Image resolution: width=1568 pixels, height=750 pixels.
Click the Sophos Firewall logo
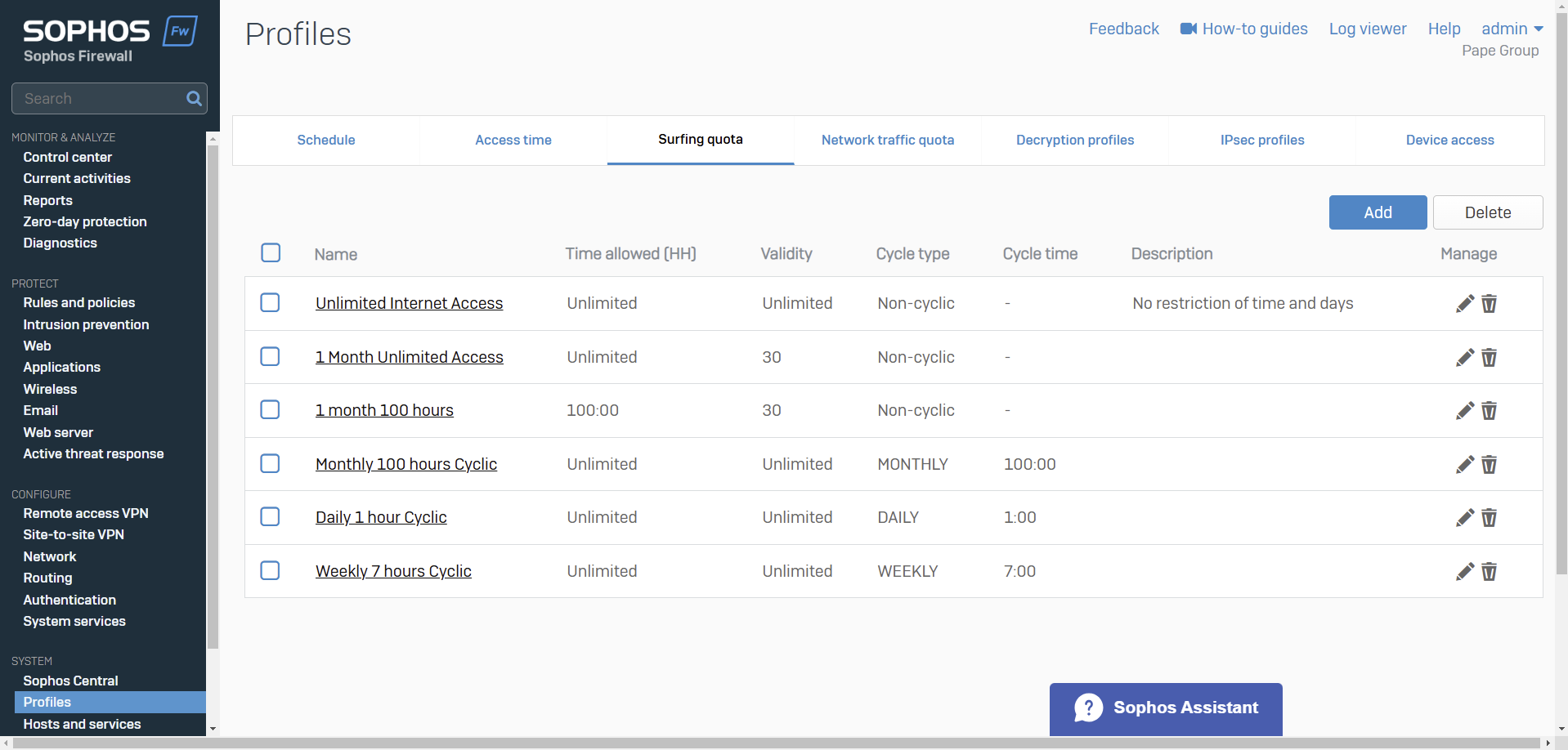tap(110, 40)
